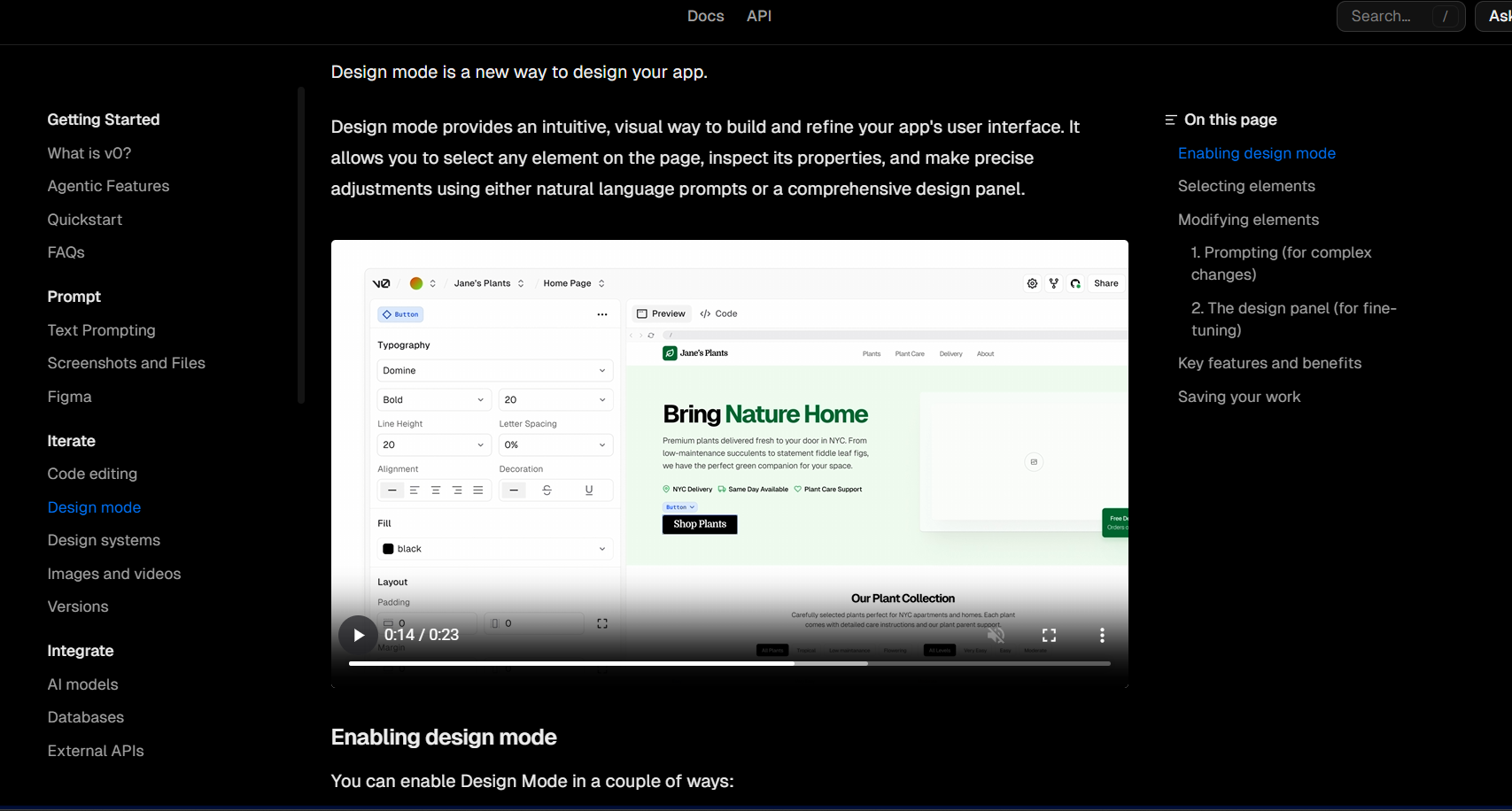Open the Bold font weight dropdown
This screenshot has width=1512, height=811.
tap(433, 399)
